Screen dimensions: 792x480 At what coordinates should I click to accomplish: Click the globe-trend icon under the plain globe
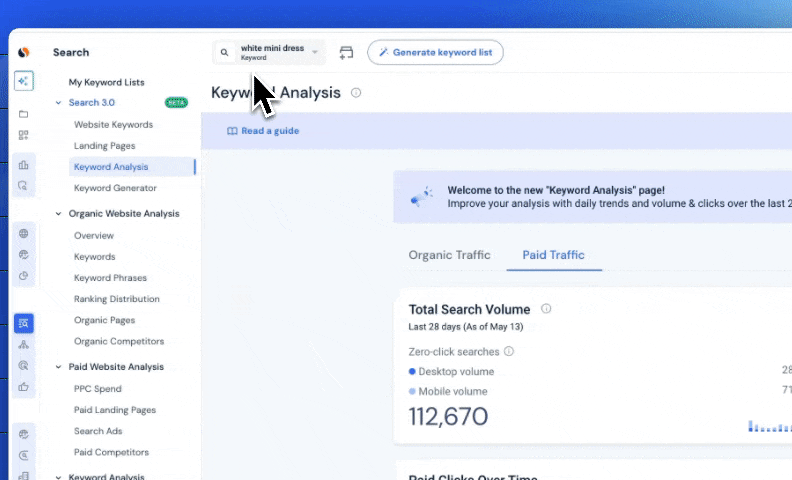click(x=23, y=255)
